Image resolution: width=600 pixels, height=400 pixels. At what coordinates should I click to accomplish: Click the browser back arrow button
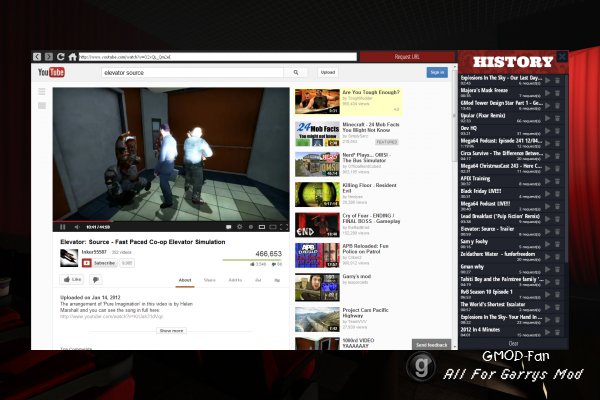37,57
